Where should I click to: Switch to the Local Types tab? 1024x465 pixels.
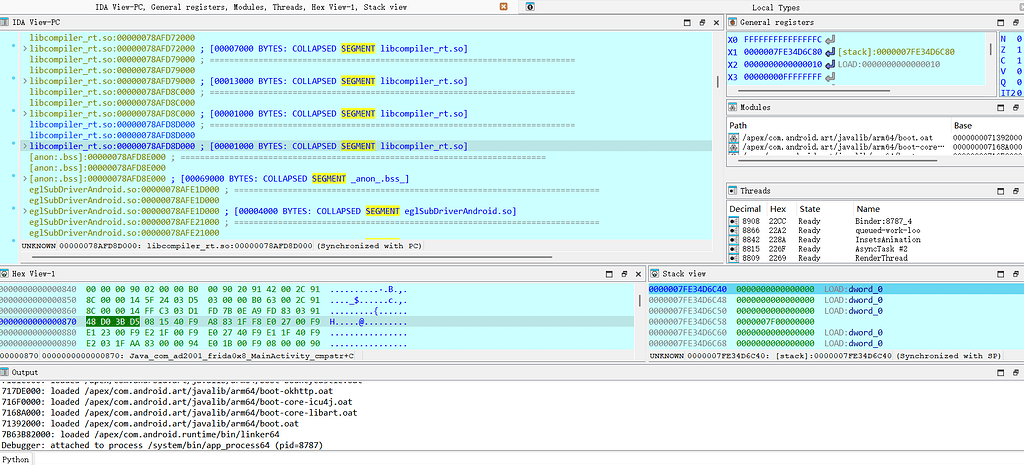[775, 7]
